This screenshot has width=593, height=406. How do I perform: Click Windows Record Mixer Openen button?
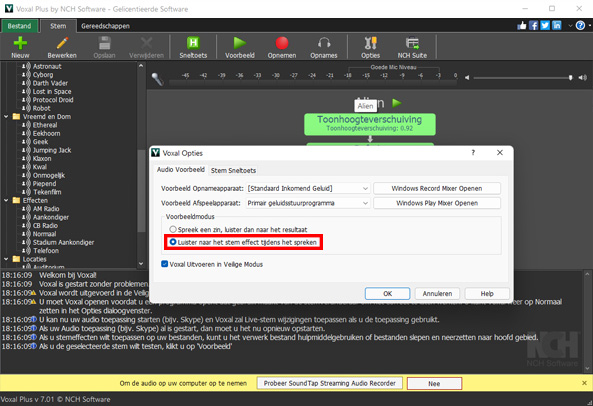pos(437,188)
